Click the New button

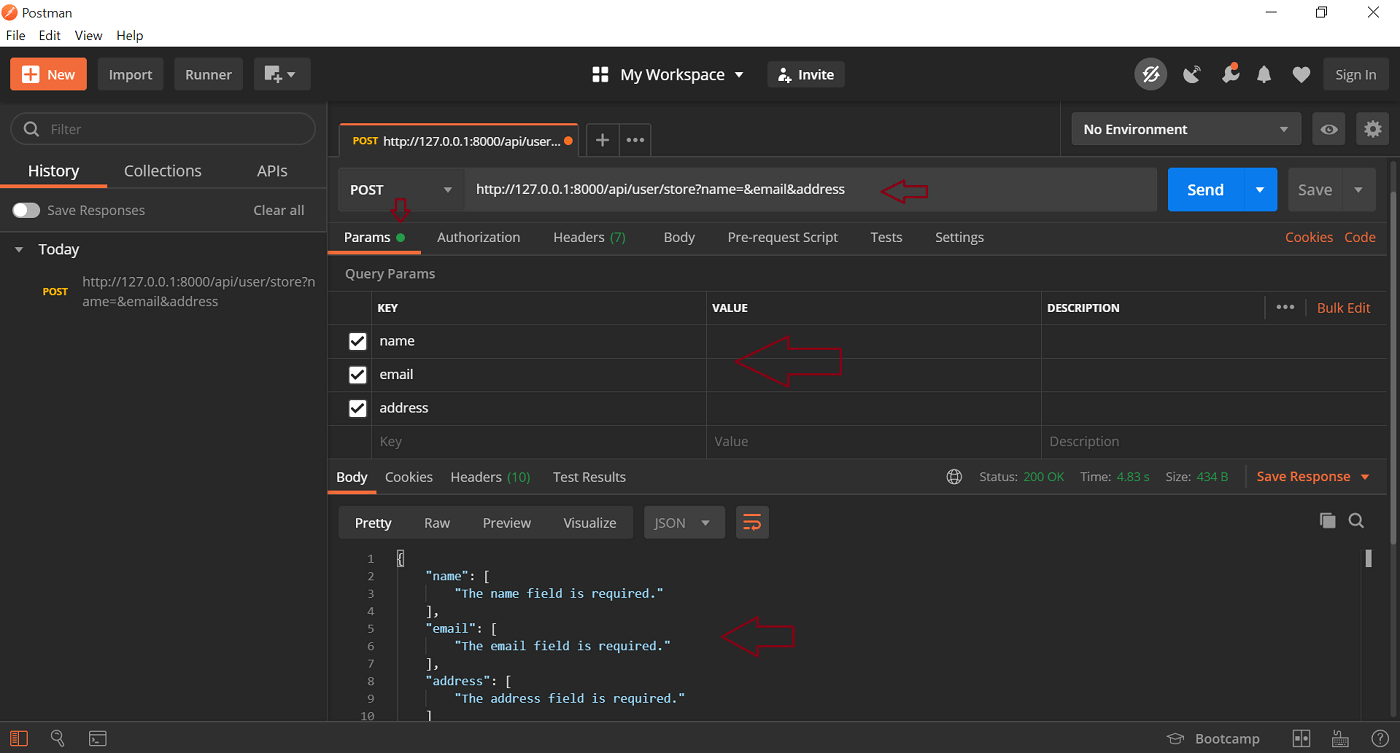(49, 74)
